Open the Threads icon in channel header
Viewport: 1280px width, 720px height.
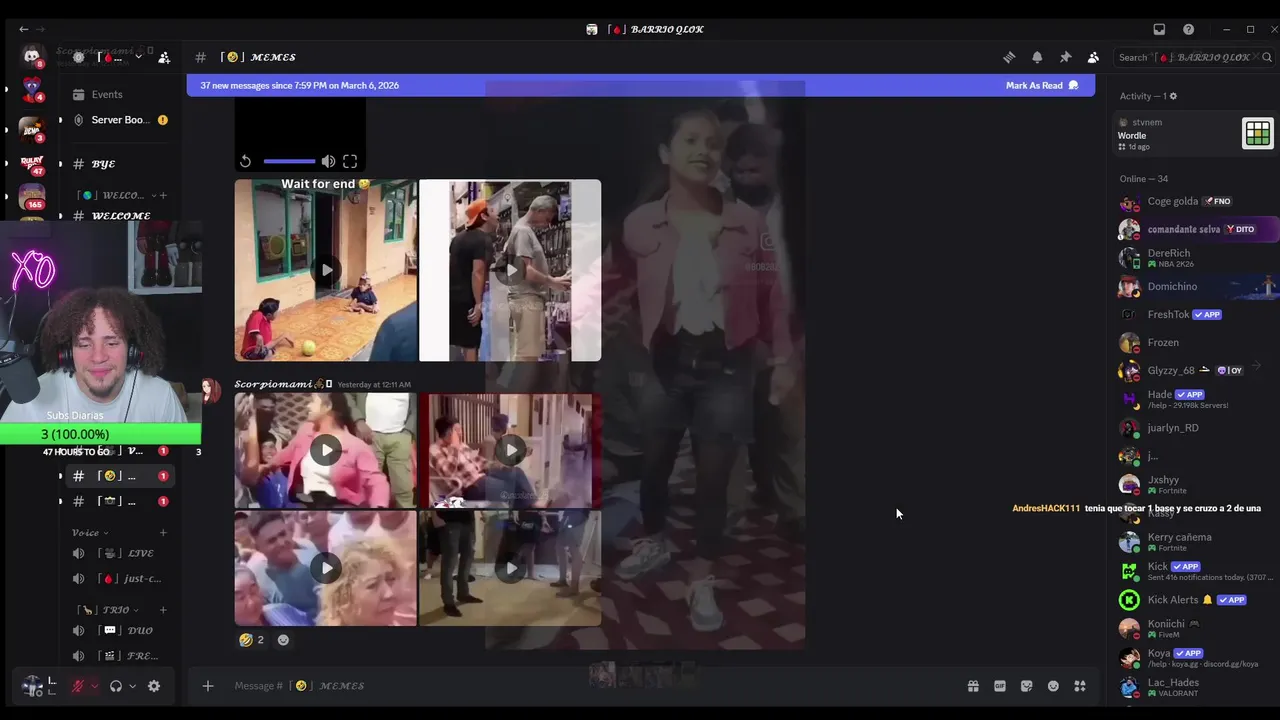pyautogui.click(x=1009, y=57)
